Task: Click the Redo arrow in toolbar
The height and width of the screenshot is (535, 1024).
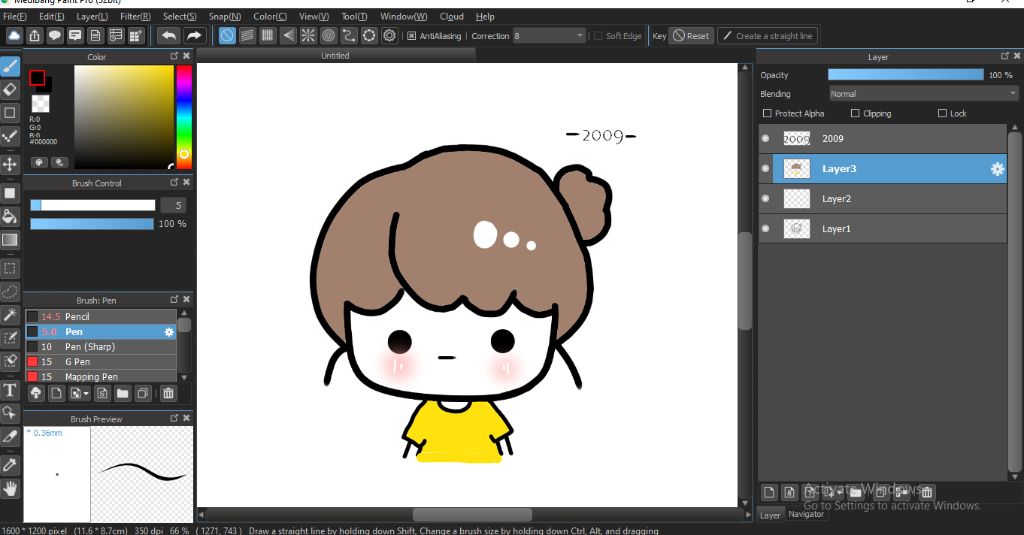Action: [194, 36]
